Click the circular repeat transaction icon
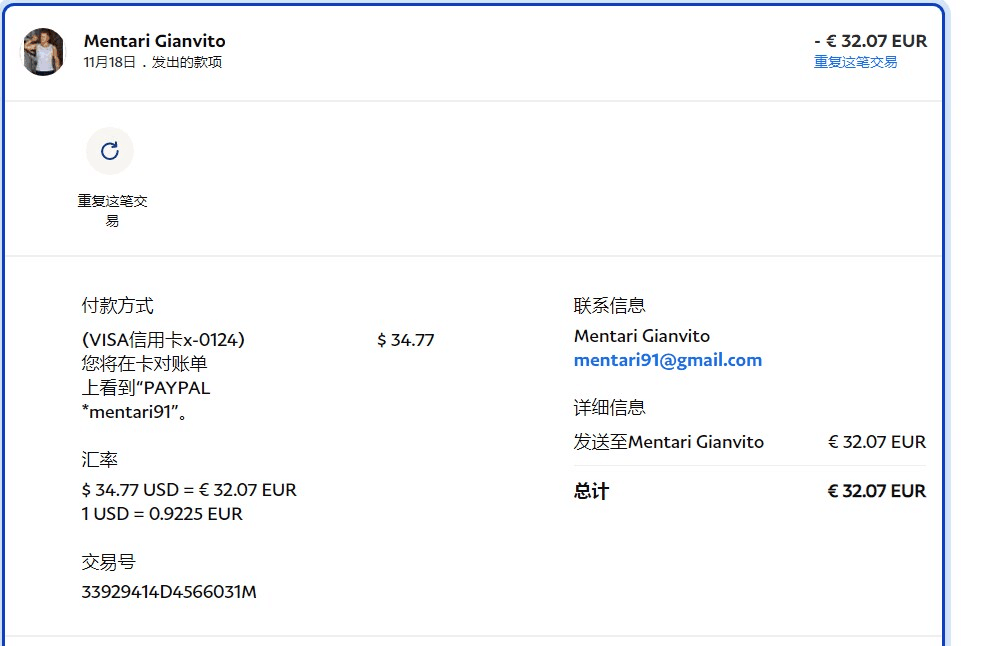Viewport: 1005px width, 646px height. click(110, 151)
